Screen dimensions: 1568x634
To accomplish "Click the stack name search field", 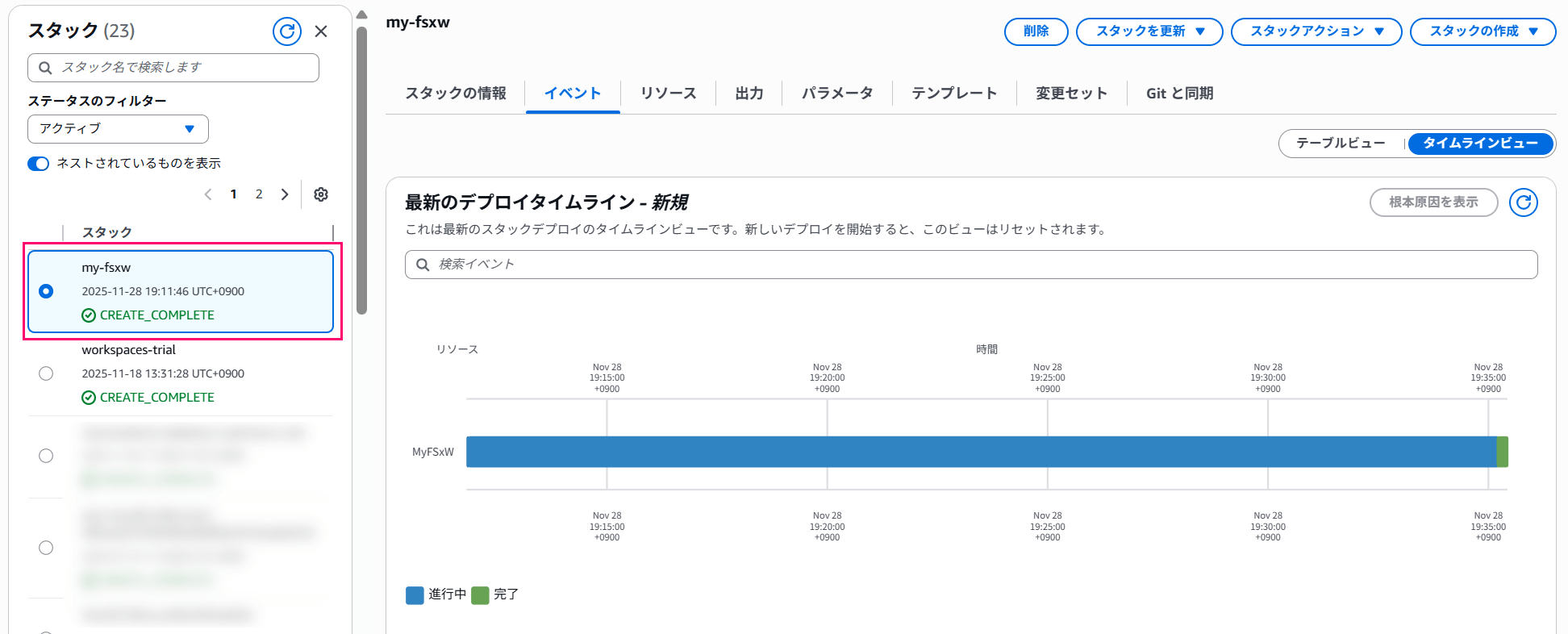I will [173, 68].
